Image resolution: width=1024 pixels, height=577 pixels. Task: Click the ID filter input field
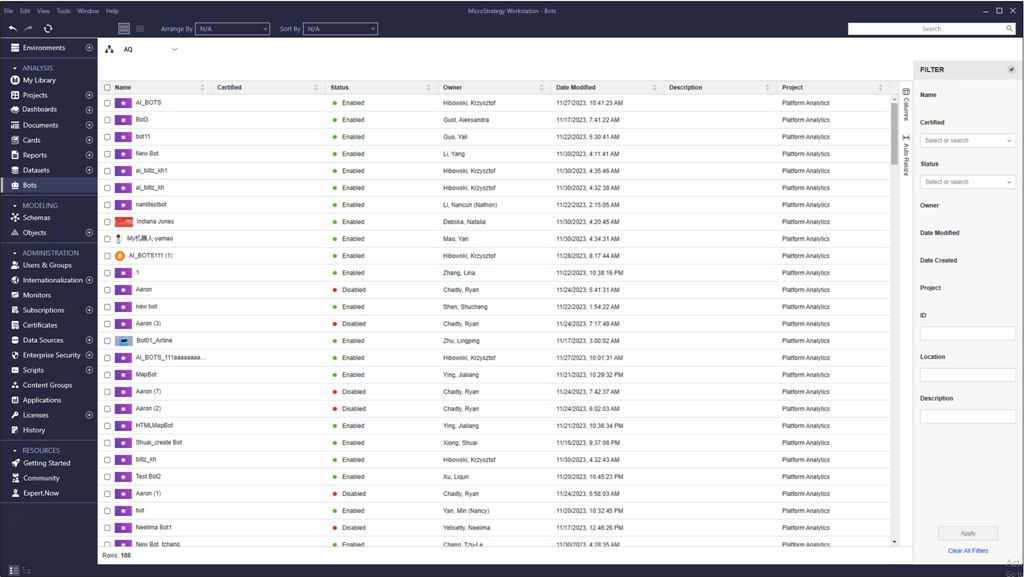coord(967,334)
